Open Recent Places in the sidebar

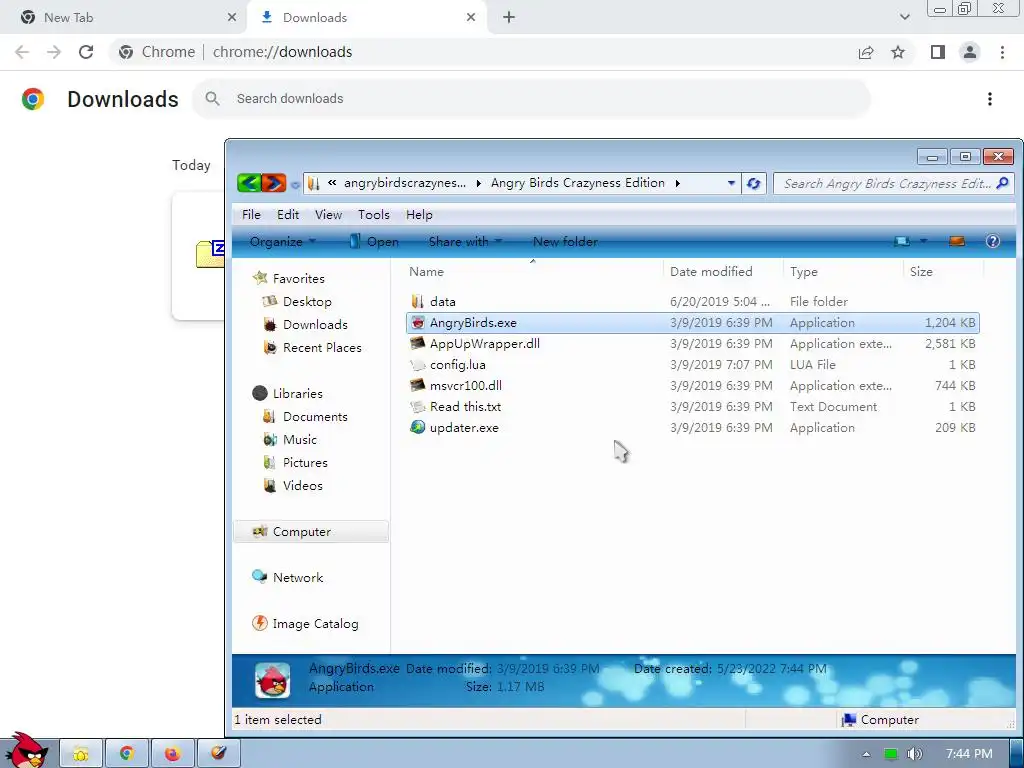tap(322, 347)
